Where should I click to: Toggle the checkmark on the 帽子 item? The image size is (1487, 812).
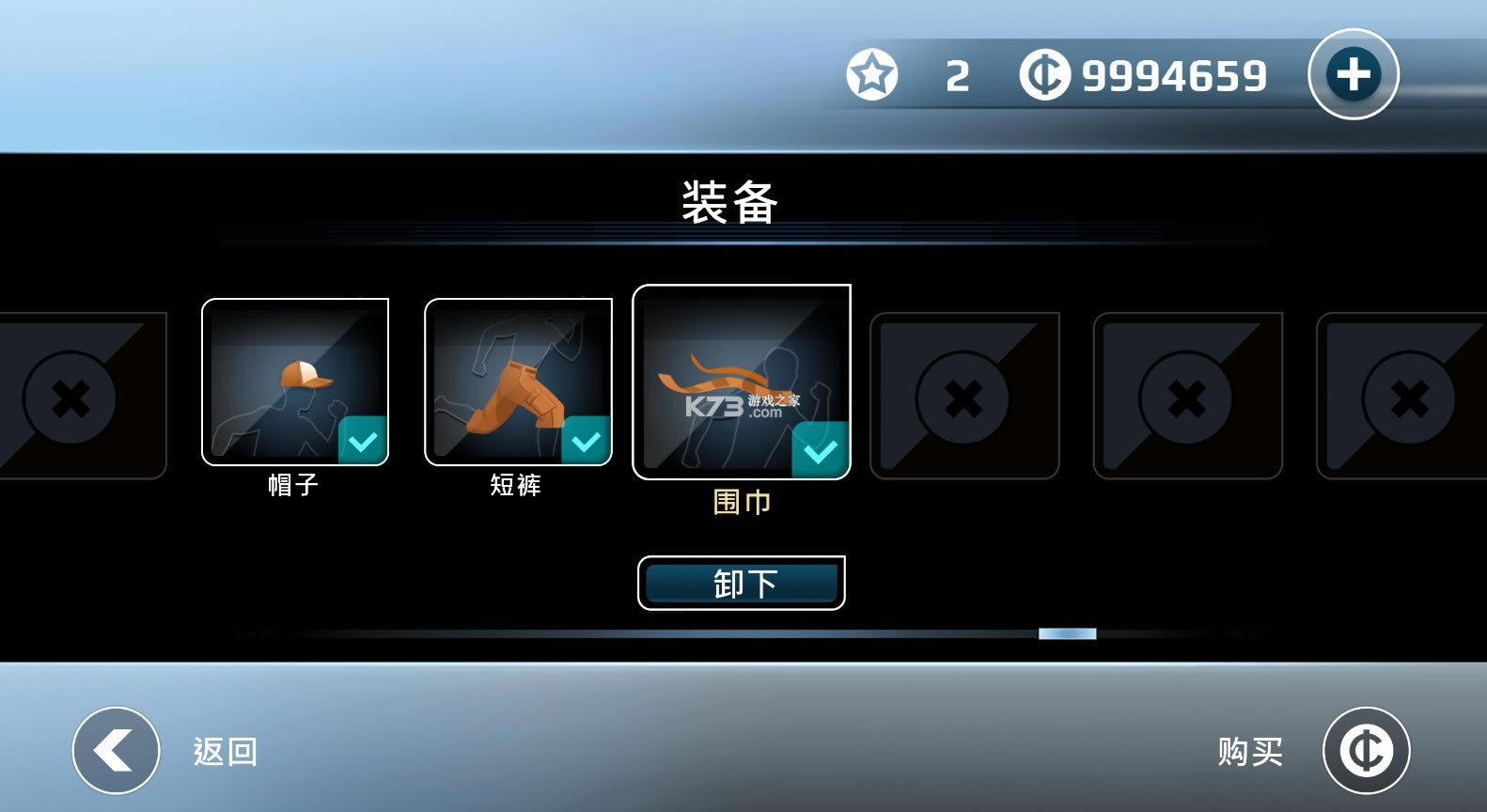tap(363, 440)
